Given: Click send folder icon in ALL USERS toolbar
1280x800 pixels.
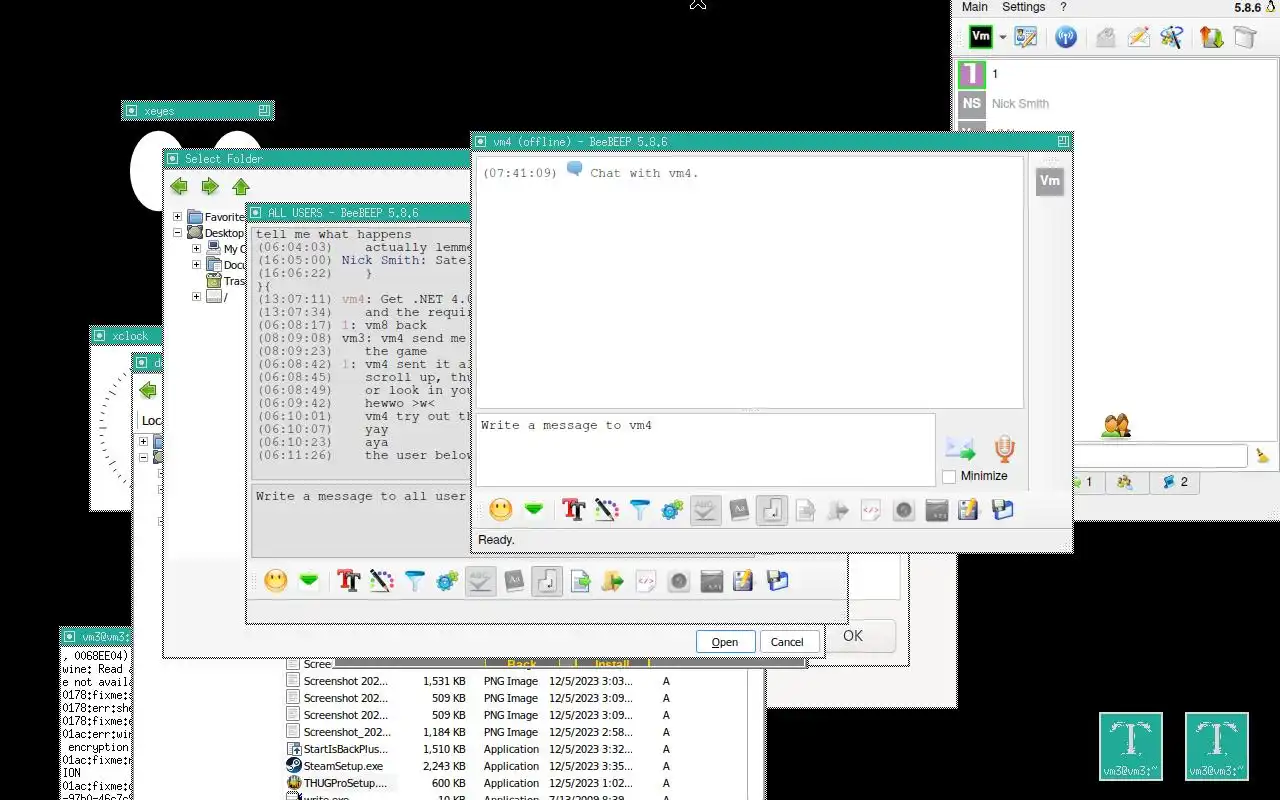Looking at the screenshot, I should [613, 581].
